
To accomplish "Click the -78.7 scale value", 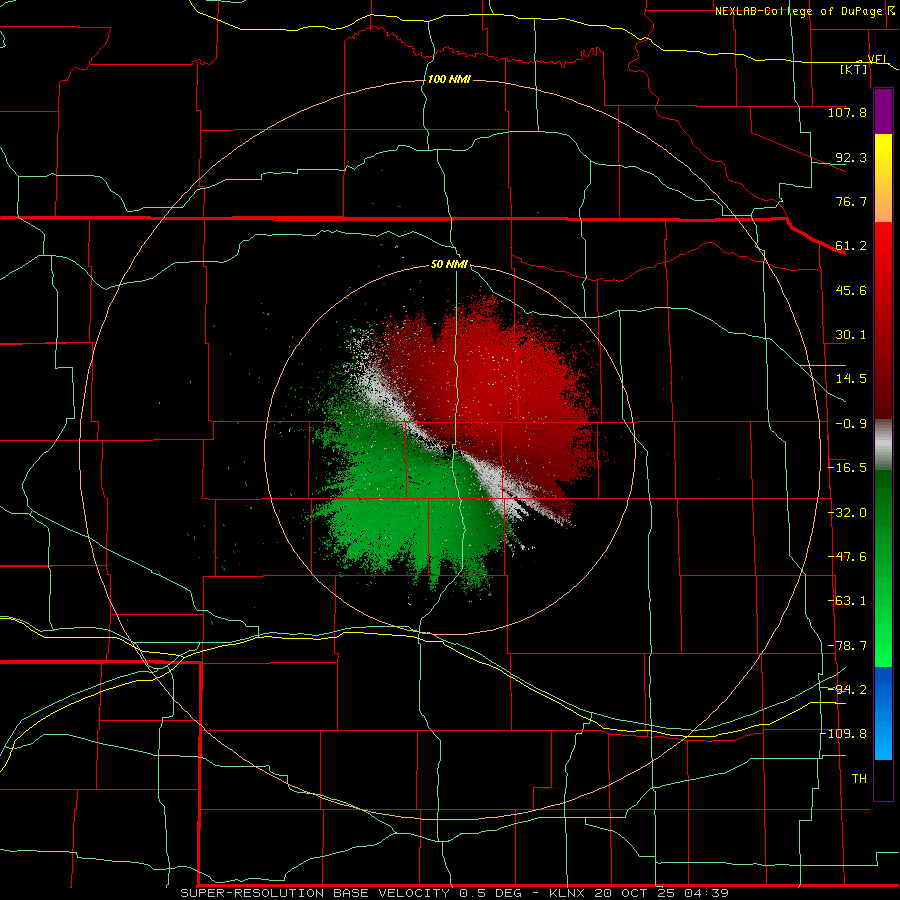I will (x=848, y=646).
